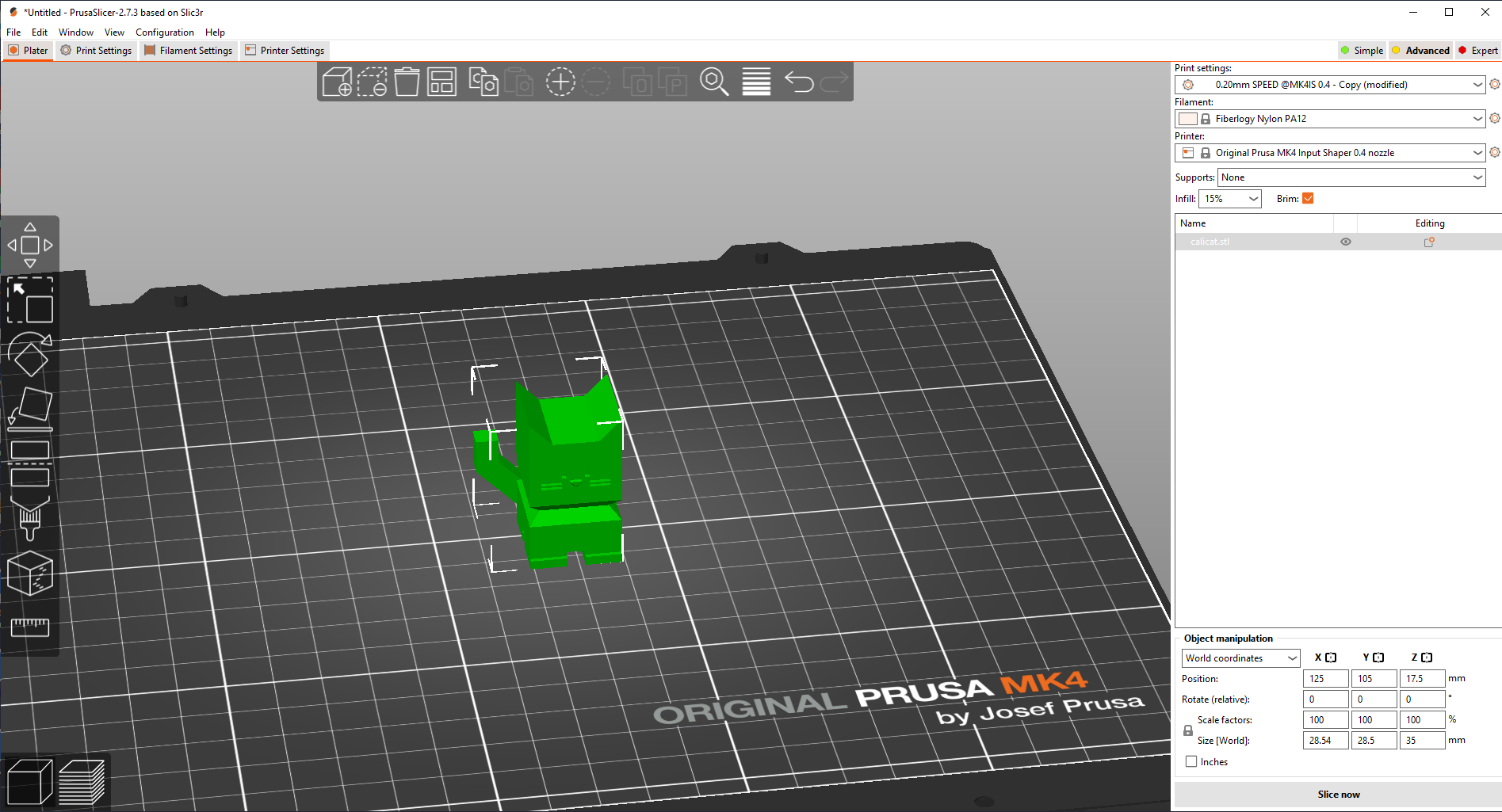
Task: Open print settings edit cog icon
Action: point(1494,84)
